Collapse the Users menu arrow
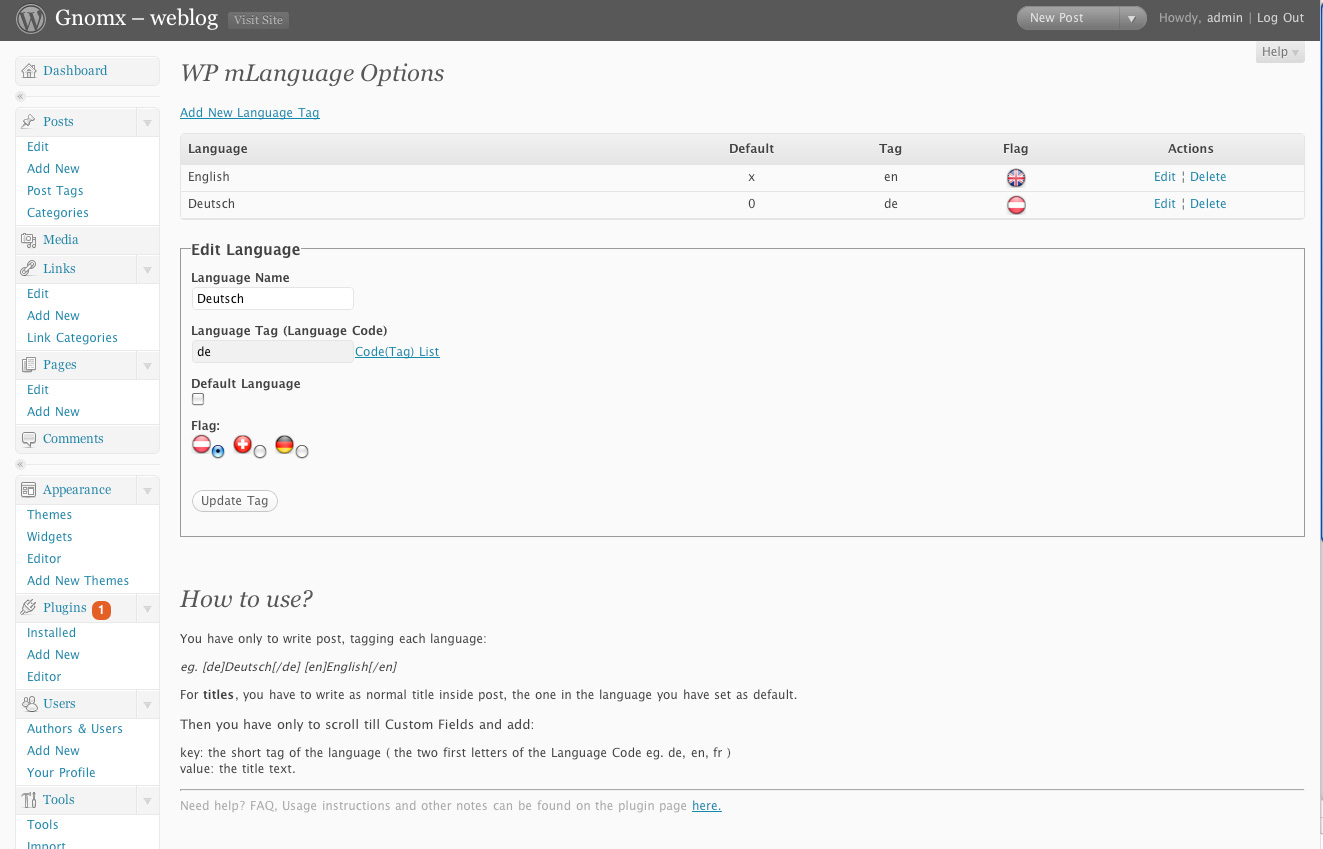The height and width of the screenshot is (849, 1323). coord(147,705)
